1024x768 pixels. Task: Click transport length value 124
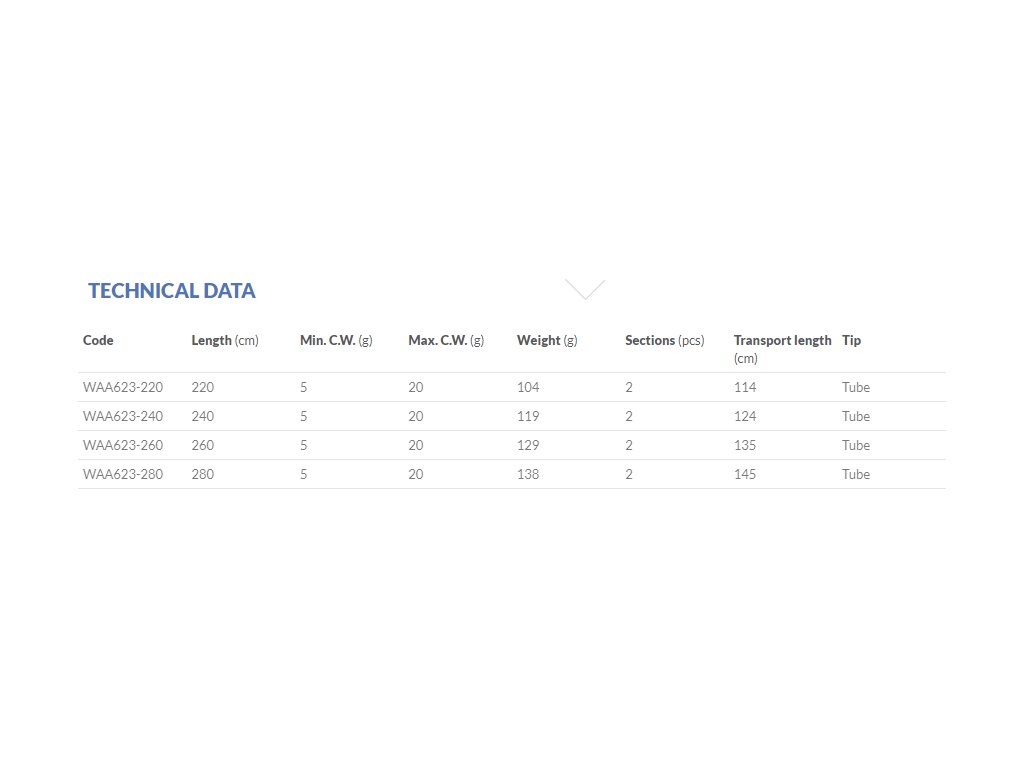point(745,416)
